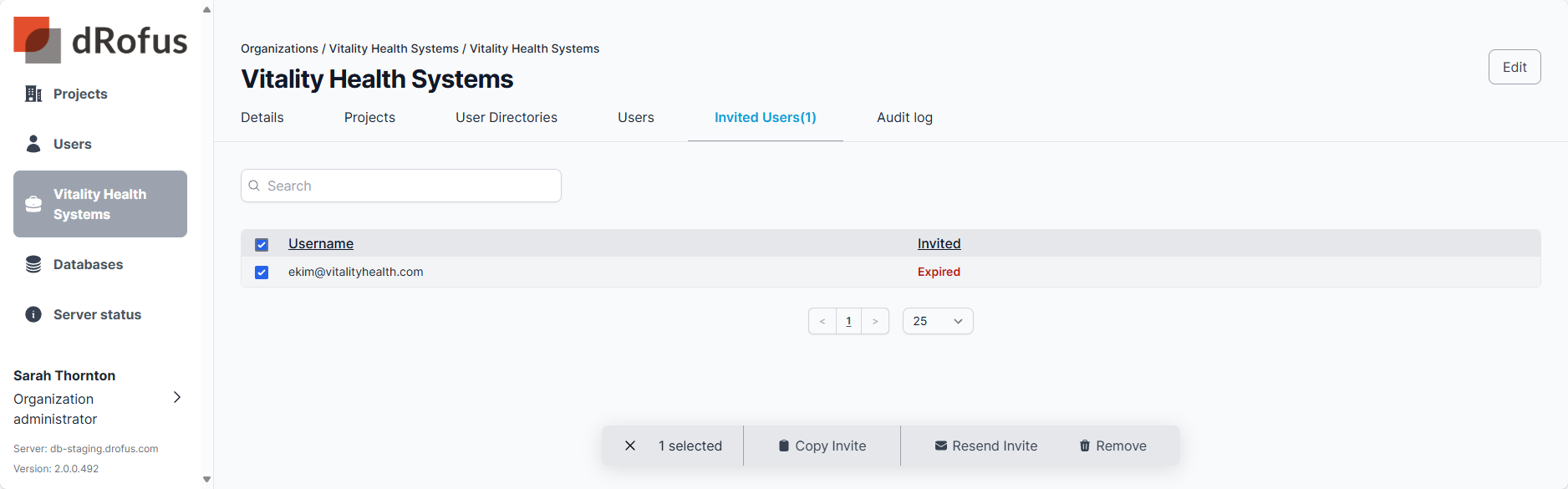This screenshot has width=1568, height=489.
Task: Expand Sarah Thornton user menu chevron
Action: pos(176,397)
